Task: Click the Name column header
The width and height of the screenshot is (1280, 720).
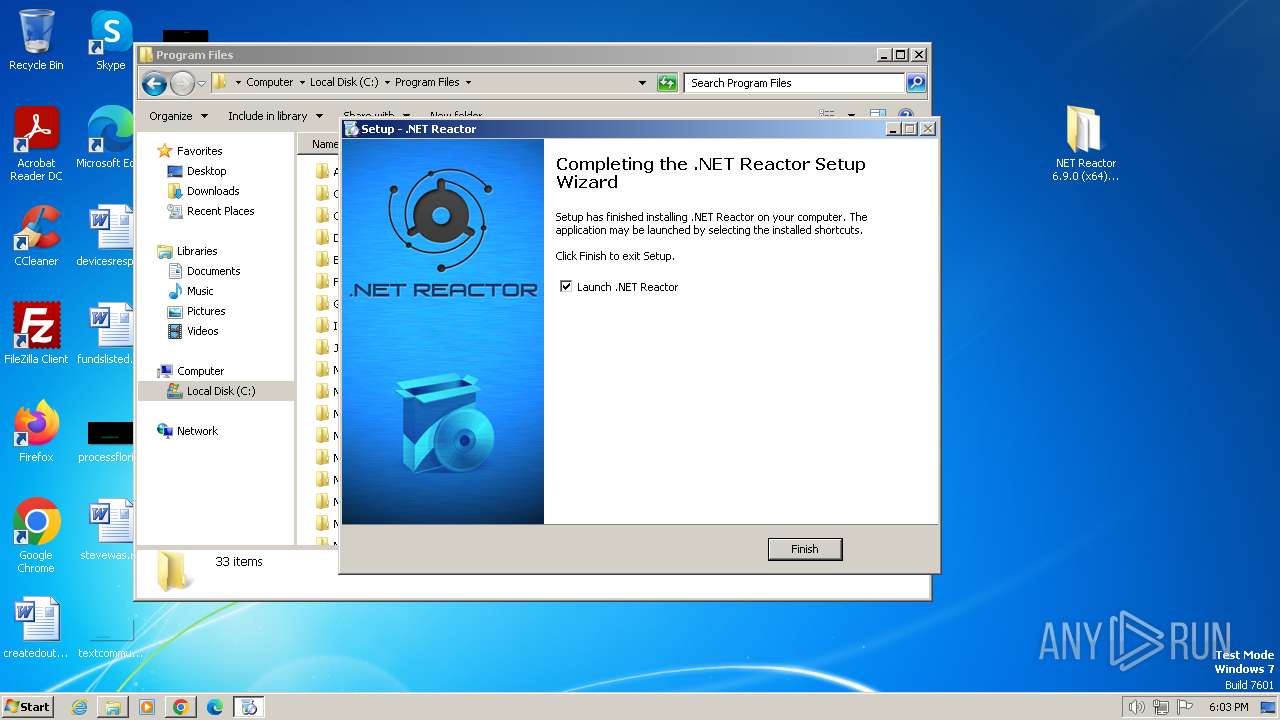Action: [x=320, y=144]
